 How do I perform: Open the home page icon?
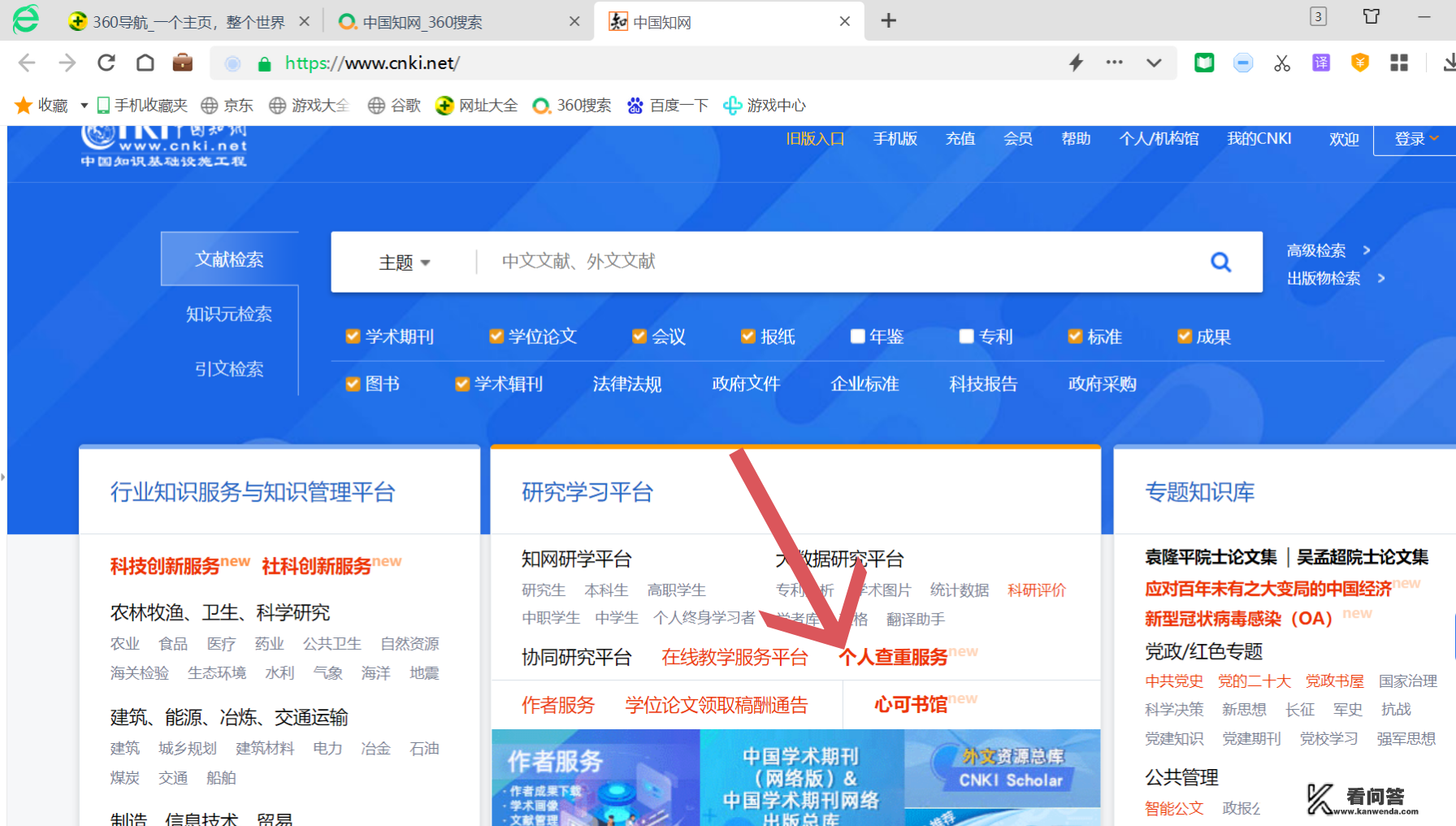coord(145,63)
